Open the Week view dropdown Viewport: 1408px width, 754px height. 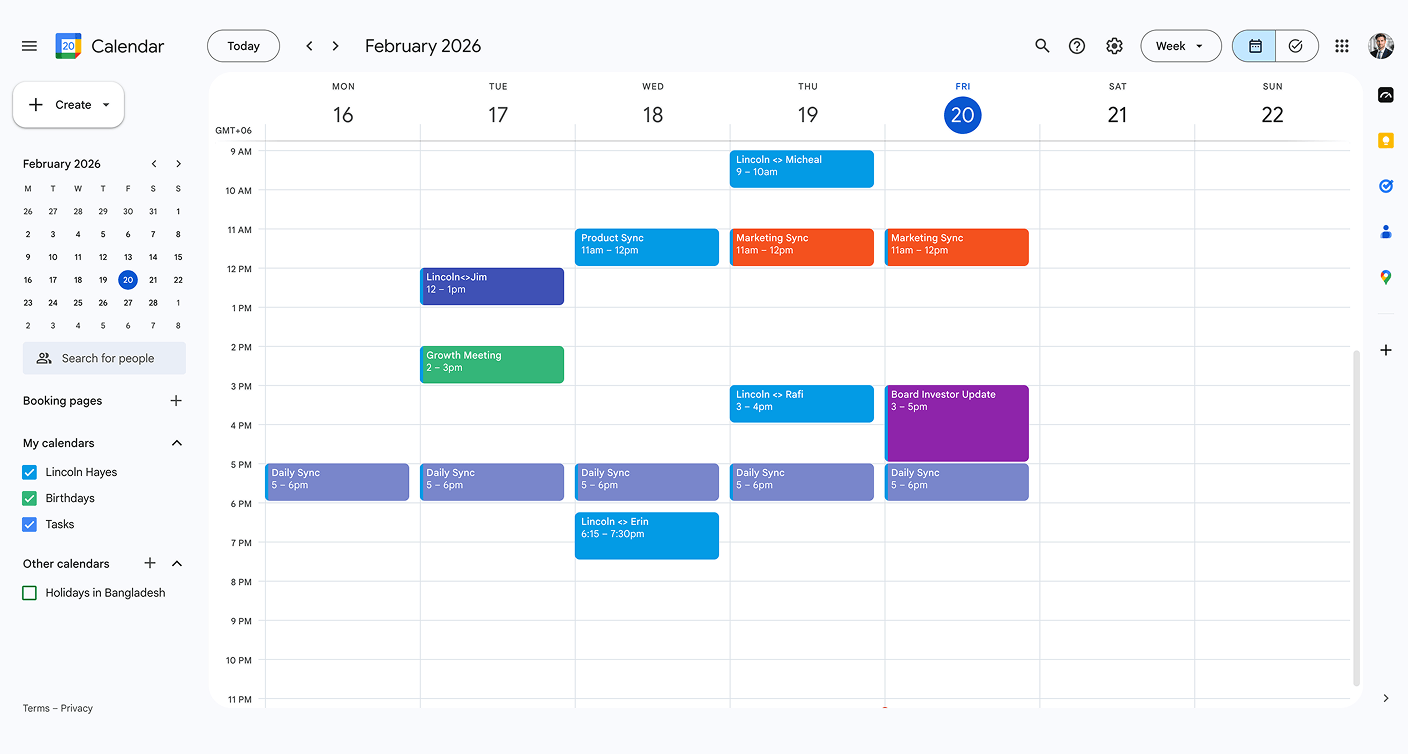[1181, 46]
